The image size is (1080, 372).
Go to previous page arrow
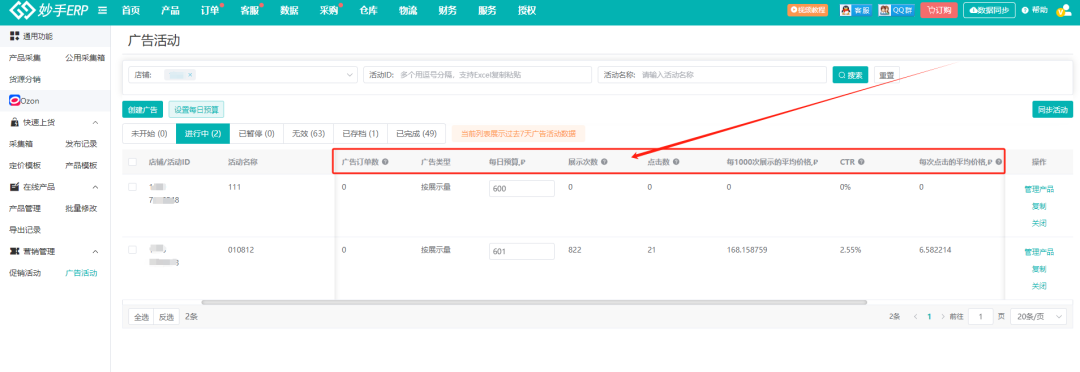(x=915, y=316)
